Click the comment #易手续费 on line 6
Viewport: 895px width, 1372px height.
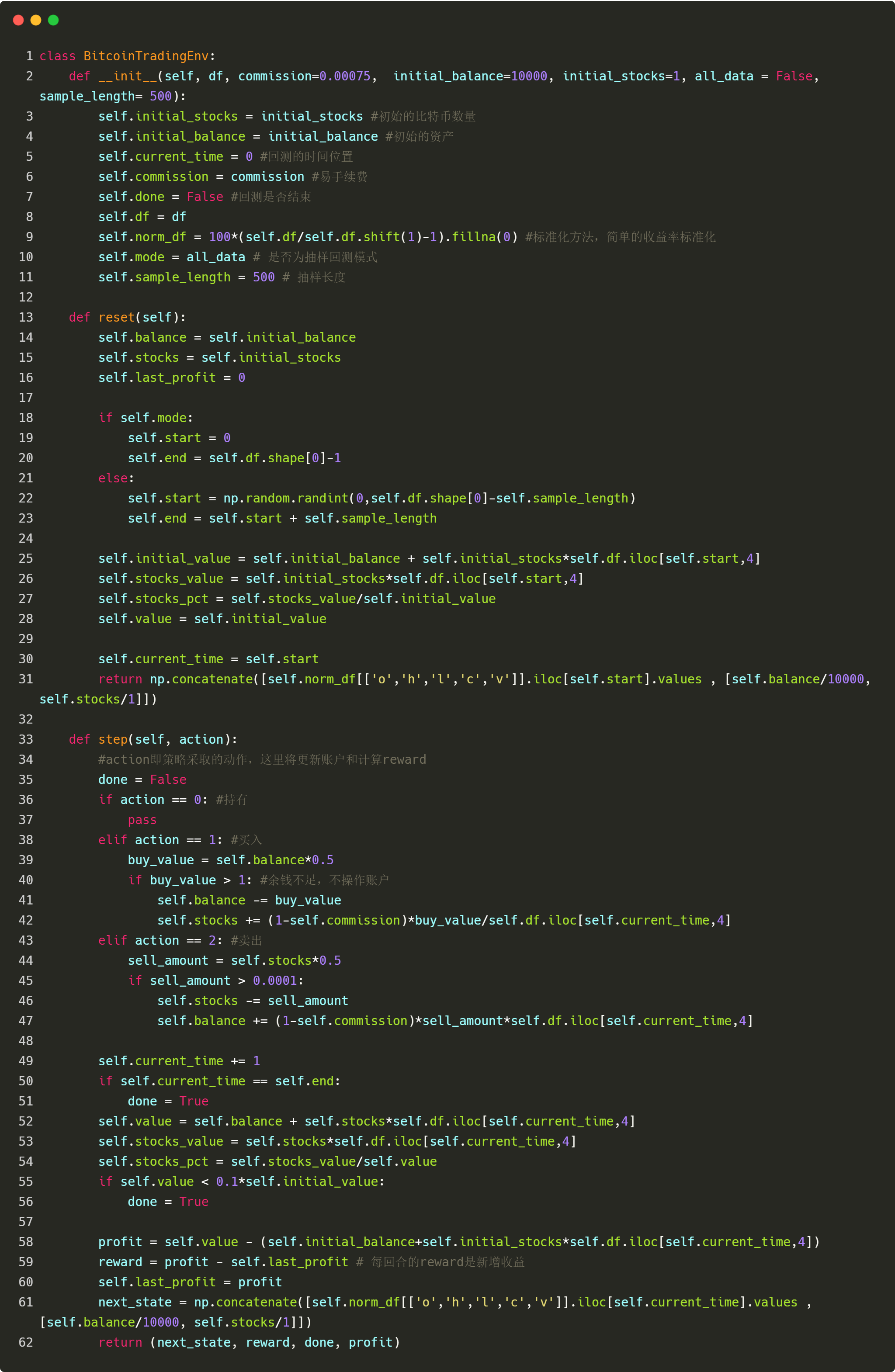tap(340, 177)
